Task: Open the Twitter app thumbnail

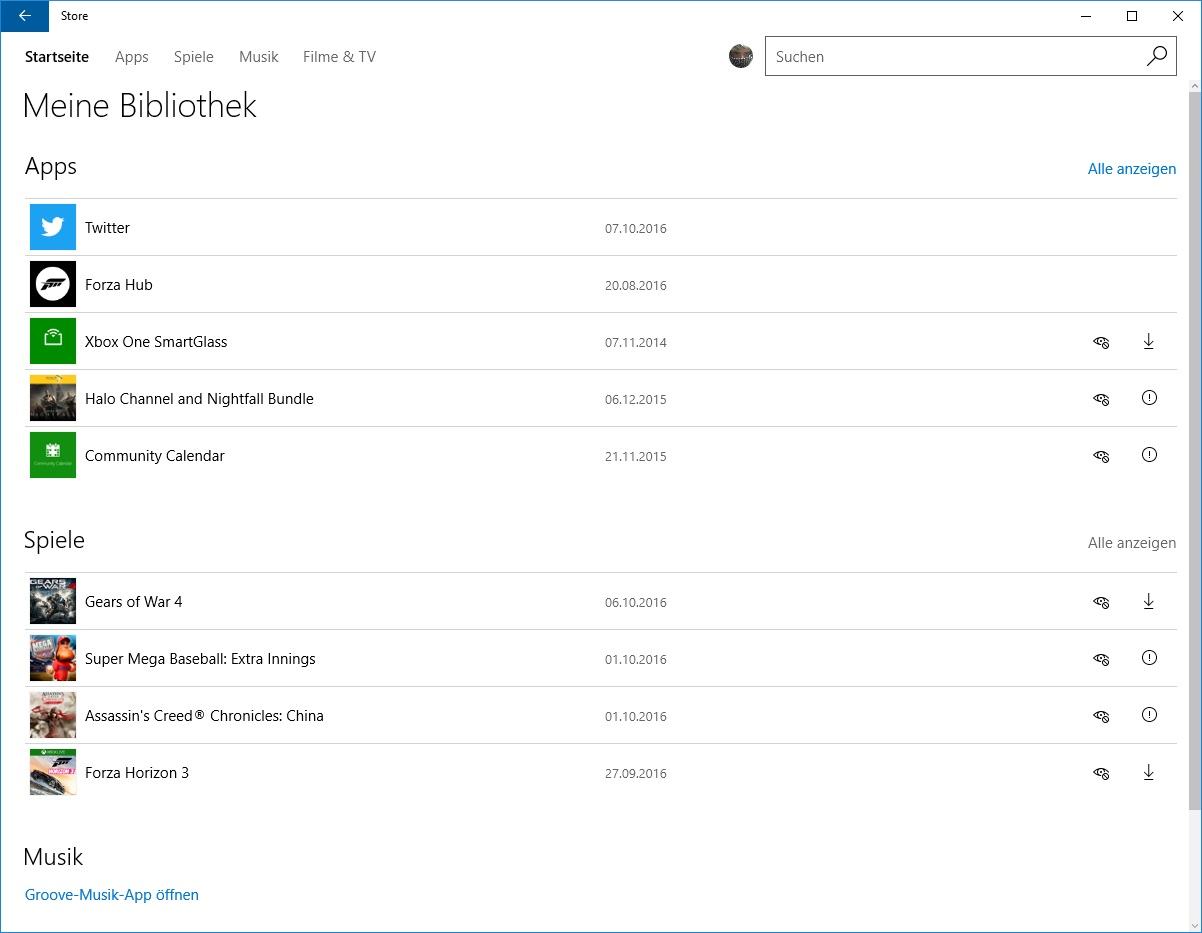Action: point(53,228)
